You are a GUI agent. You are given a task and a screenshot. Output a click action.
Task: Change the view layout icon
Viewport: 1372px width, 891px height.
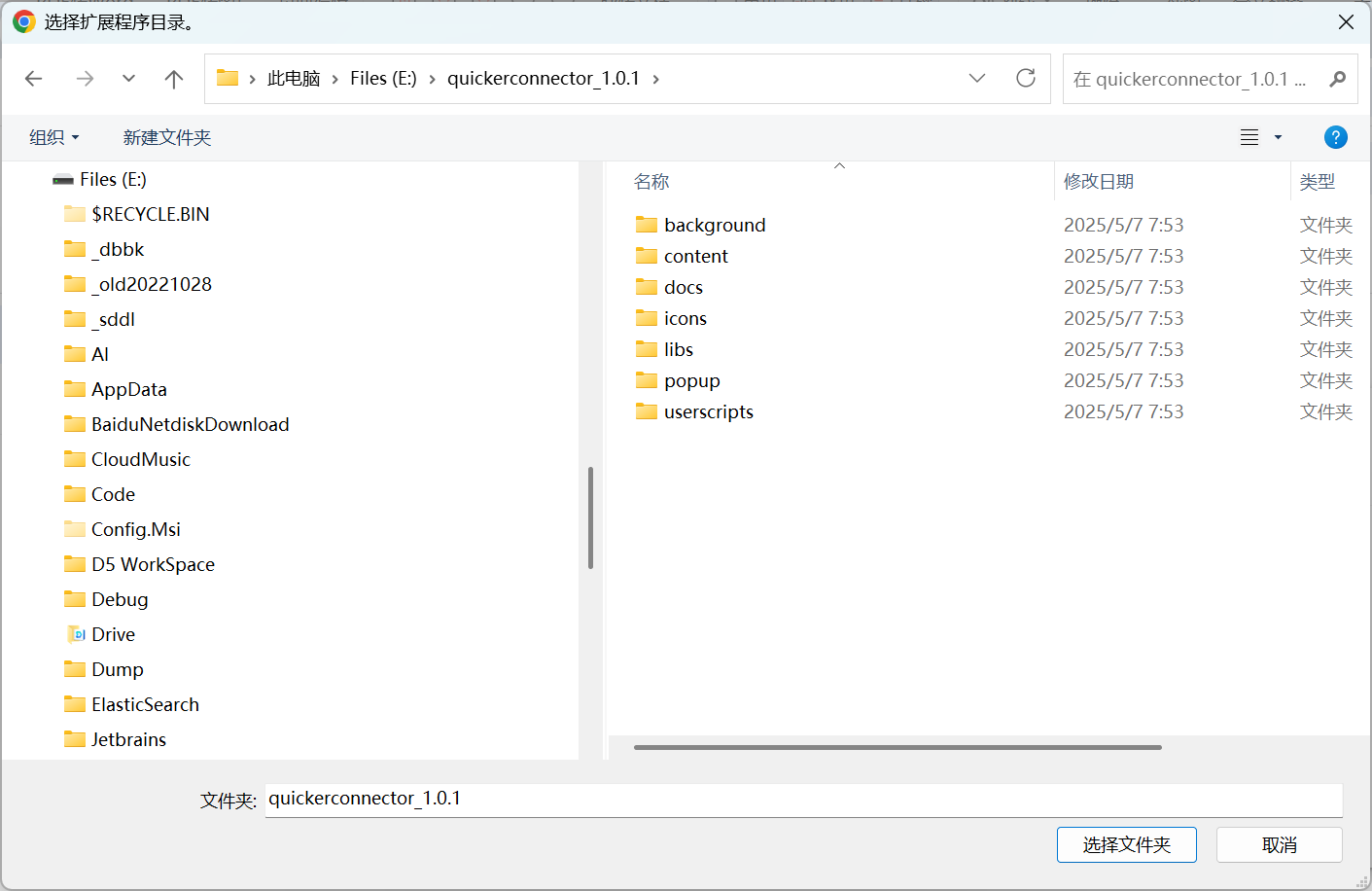[1249, 137]
